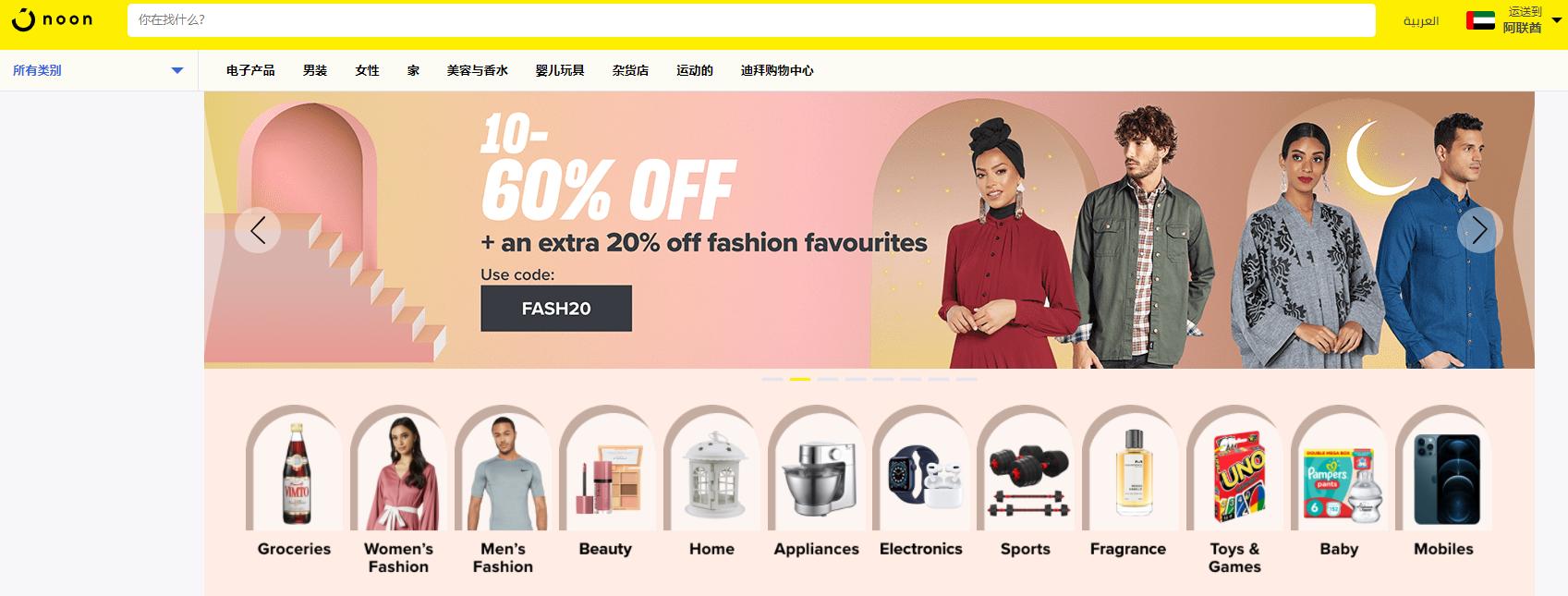Select the Toys & Games category icon

pyautogui.click(x=1234, y=469)
